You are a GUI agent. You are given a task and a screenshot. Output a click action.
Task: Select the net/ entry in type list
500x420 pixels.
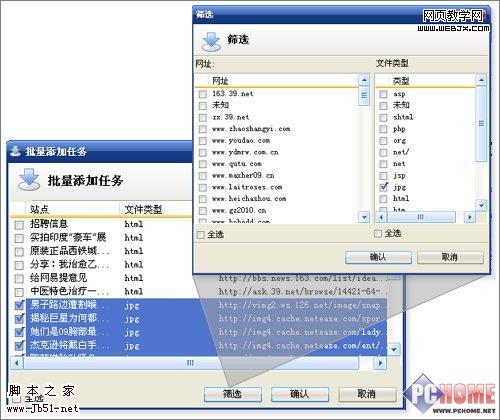tap(401, 152)
